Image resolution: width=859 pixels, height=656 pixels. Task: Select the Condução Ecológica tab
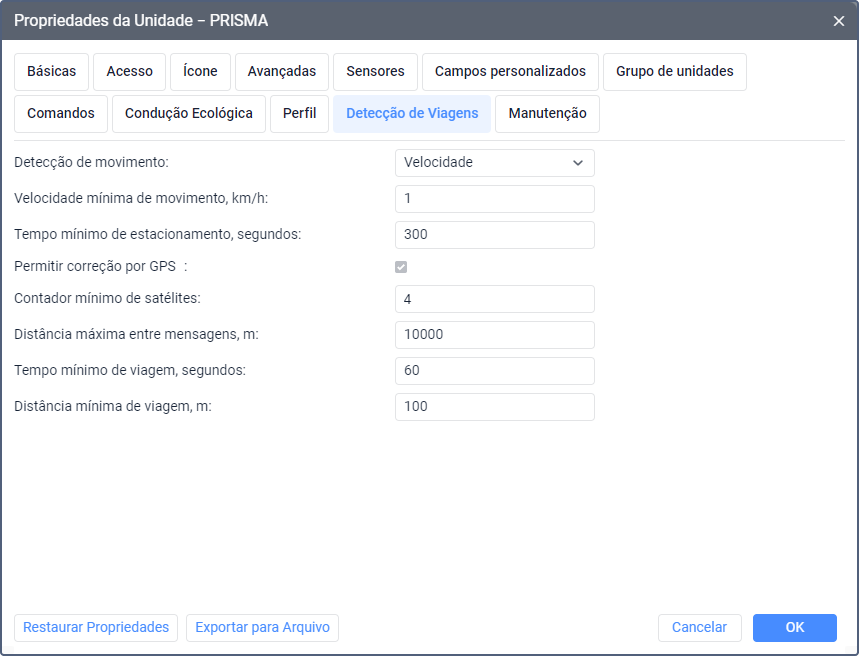[188, 114]
